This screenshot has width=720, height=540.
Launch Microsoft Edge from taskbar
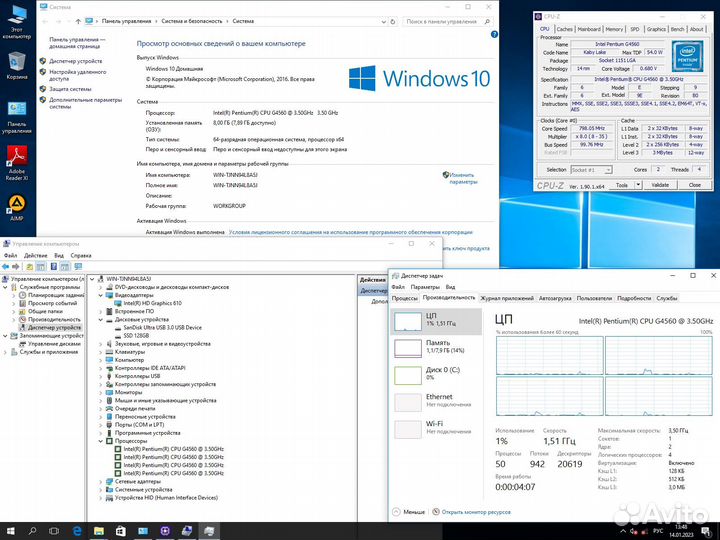77,531
